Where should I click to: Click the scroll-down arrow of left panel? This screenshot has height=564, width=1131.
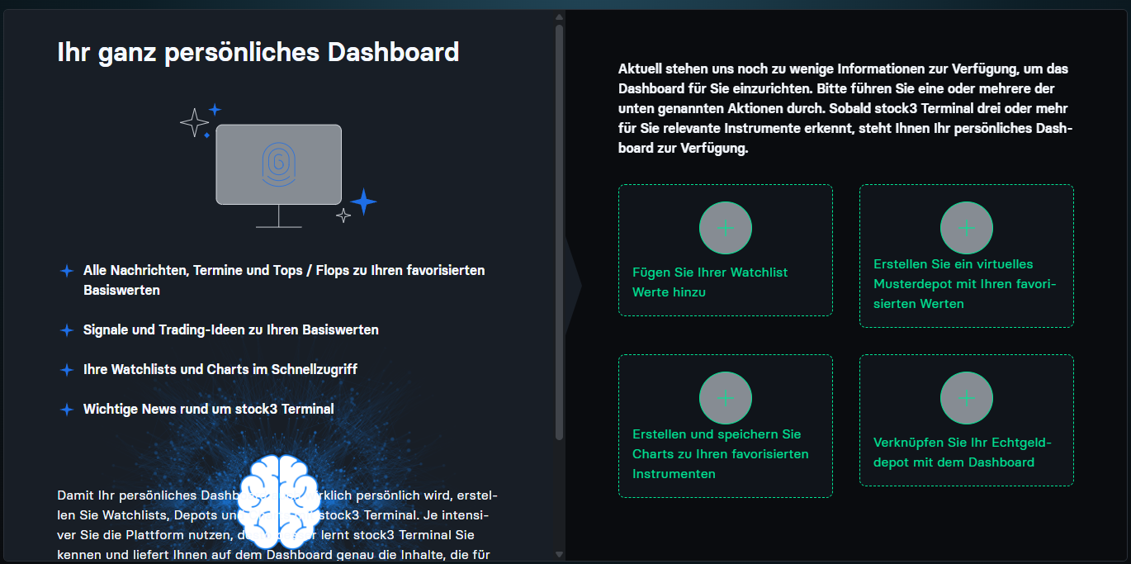[x=559, y=555]
